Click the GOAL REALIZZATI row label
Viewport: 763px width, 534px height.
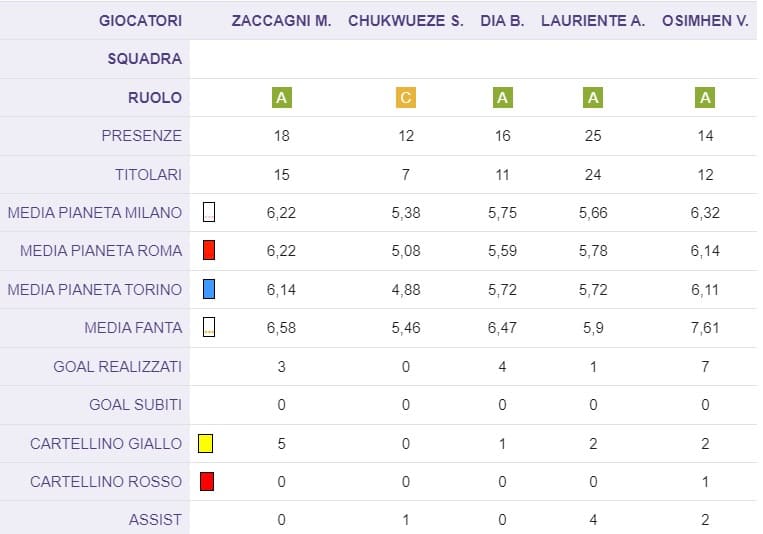click(118, 366)
